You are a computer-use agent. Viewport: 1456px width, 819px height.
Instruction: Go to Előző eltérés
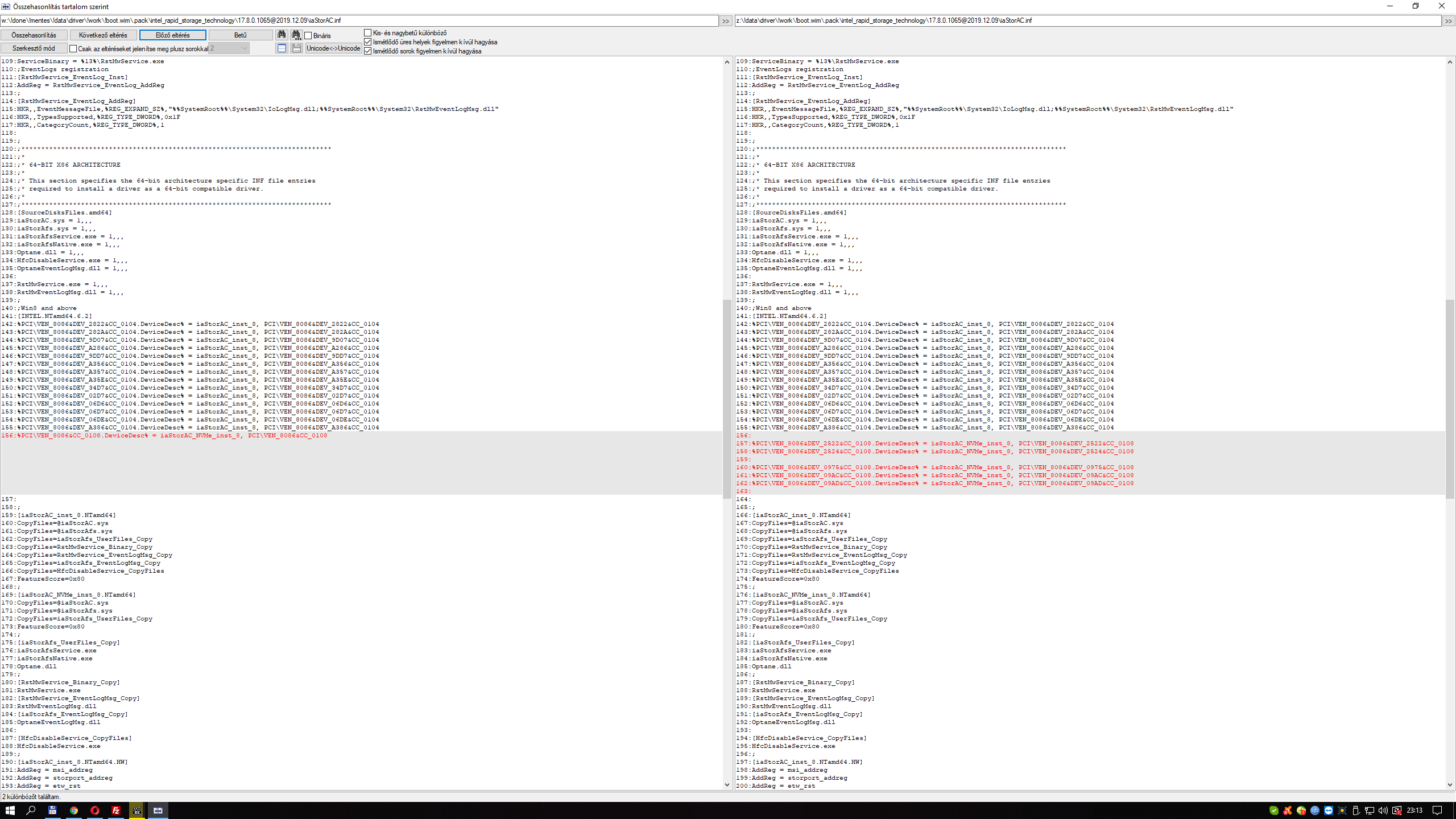coord(173,35)
